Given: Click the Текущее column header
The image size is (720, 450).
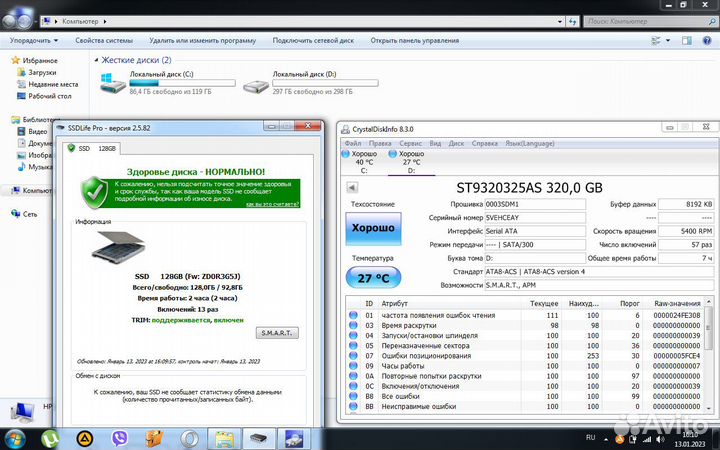Looking at the screenshot, I should (x=544, y=304).
